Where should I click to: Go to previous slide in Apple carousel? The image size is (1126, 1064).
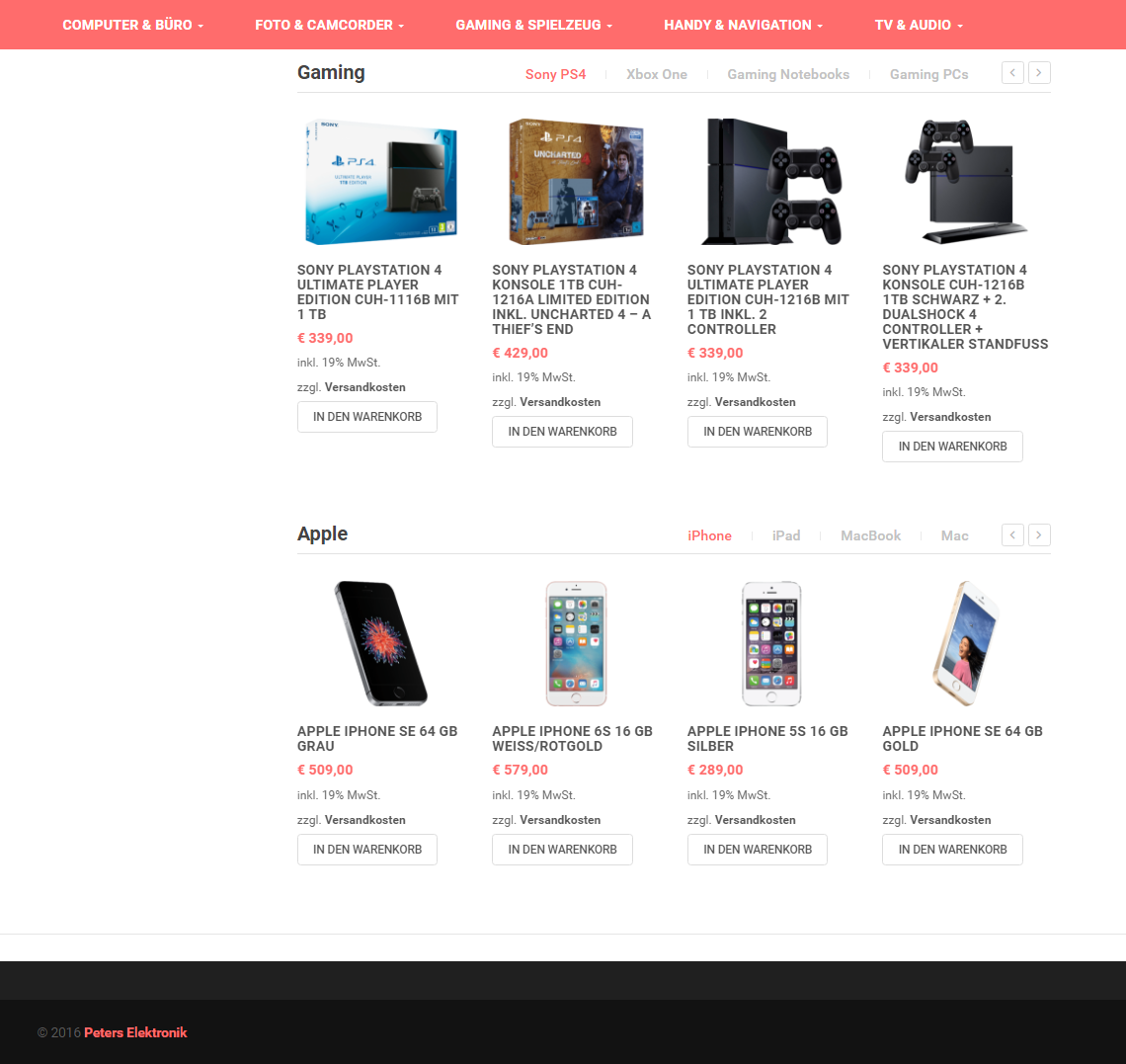point(1012,534)
